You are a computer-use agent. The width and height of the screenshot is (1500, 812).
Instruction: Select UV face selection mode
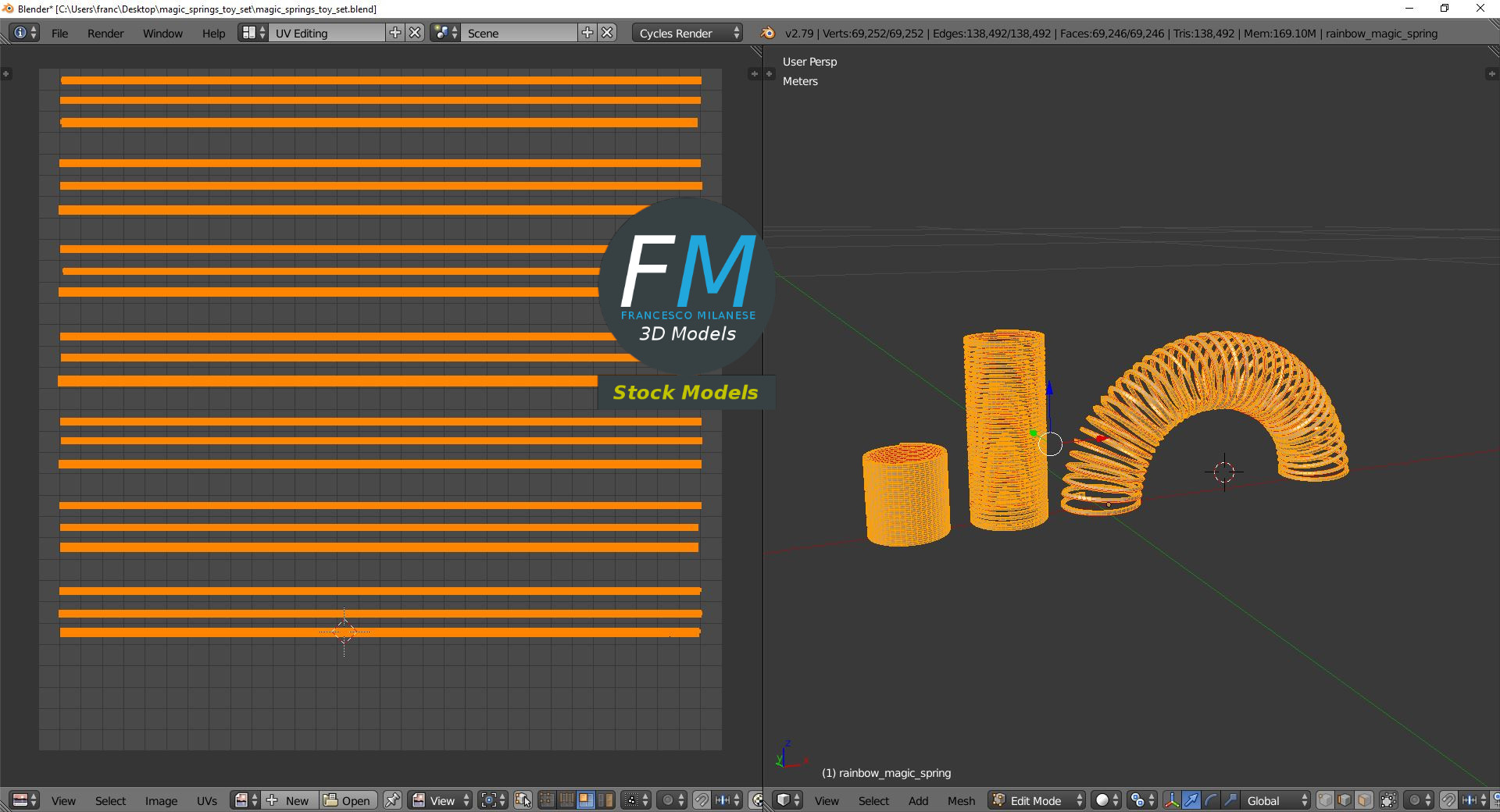(586, 800)
